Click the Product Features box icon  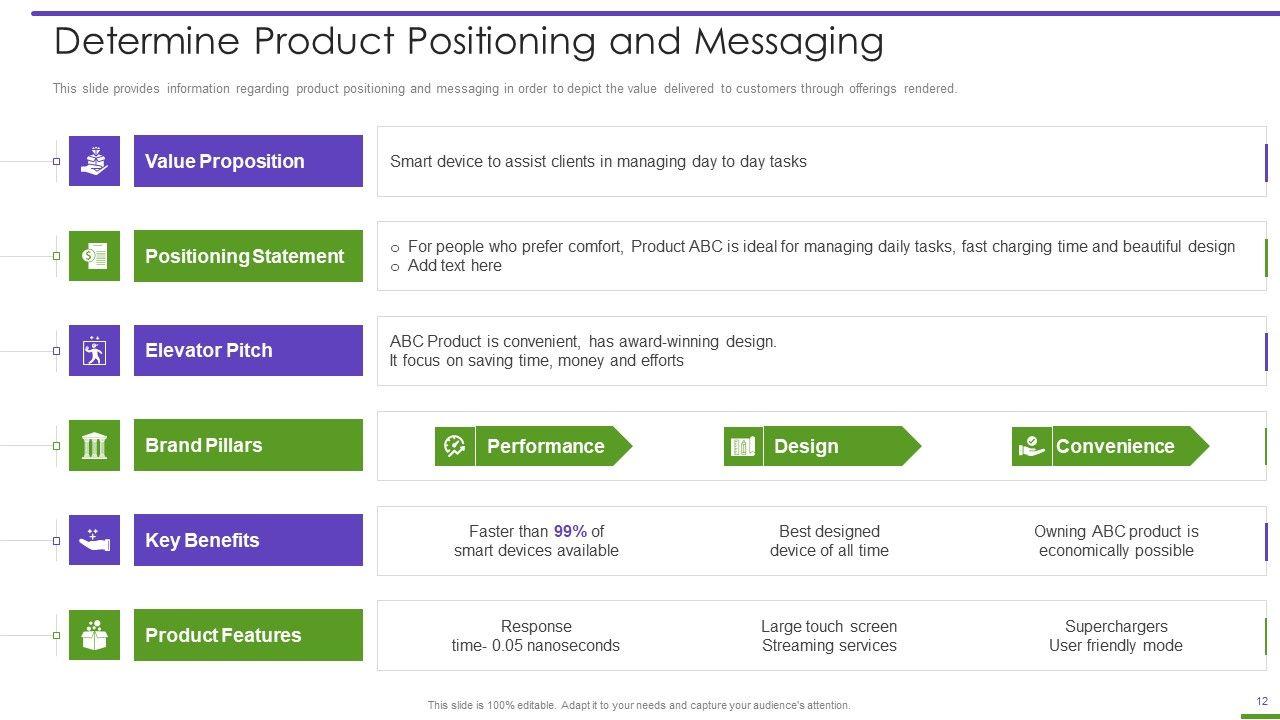pos(94,635)
